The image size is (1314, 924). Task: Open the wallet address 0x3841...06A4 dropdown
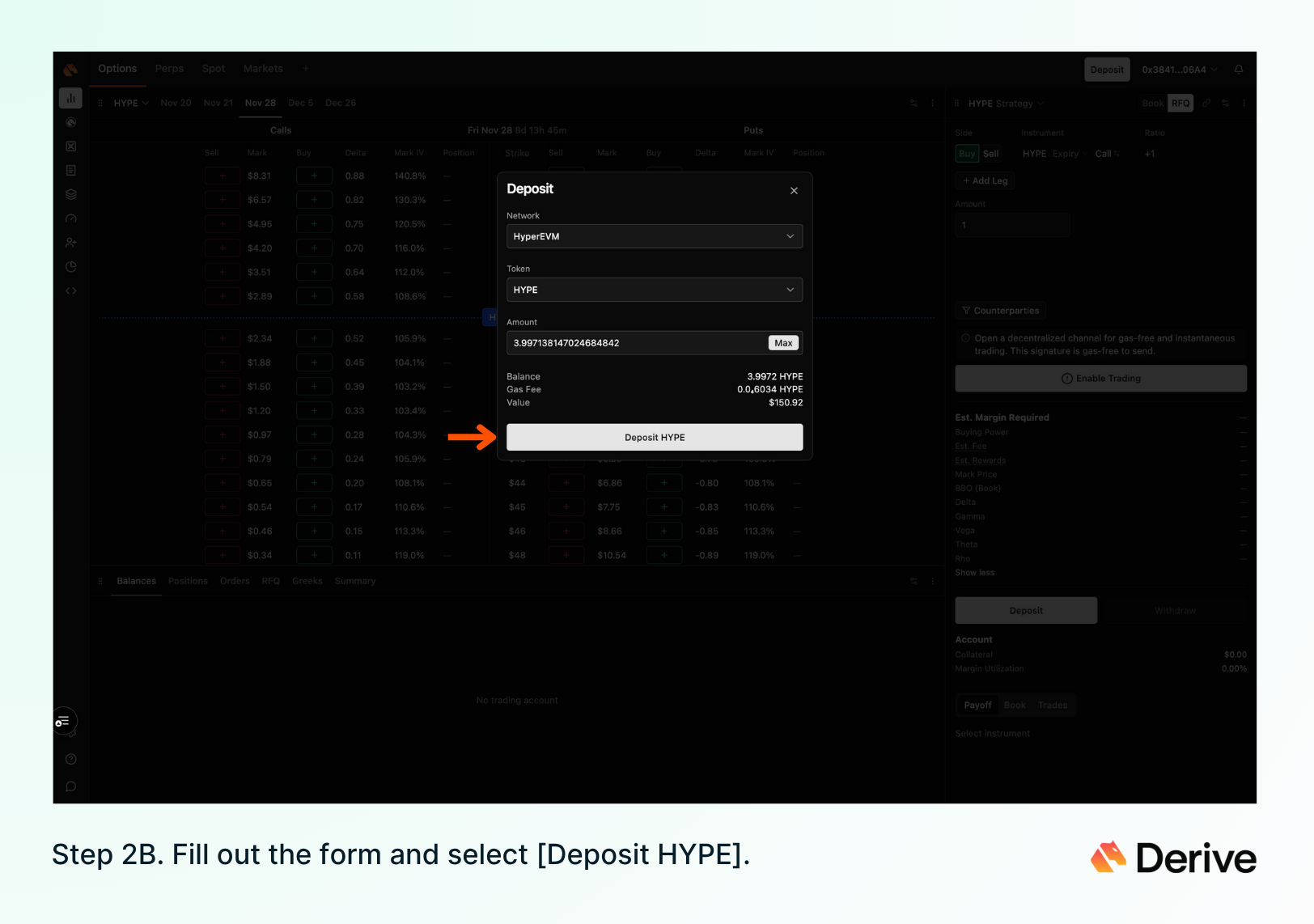pyautogui.click(x=1179, y=70)
